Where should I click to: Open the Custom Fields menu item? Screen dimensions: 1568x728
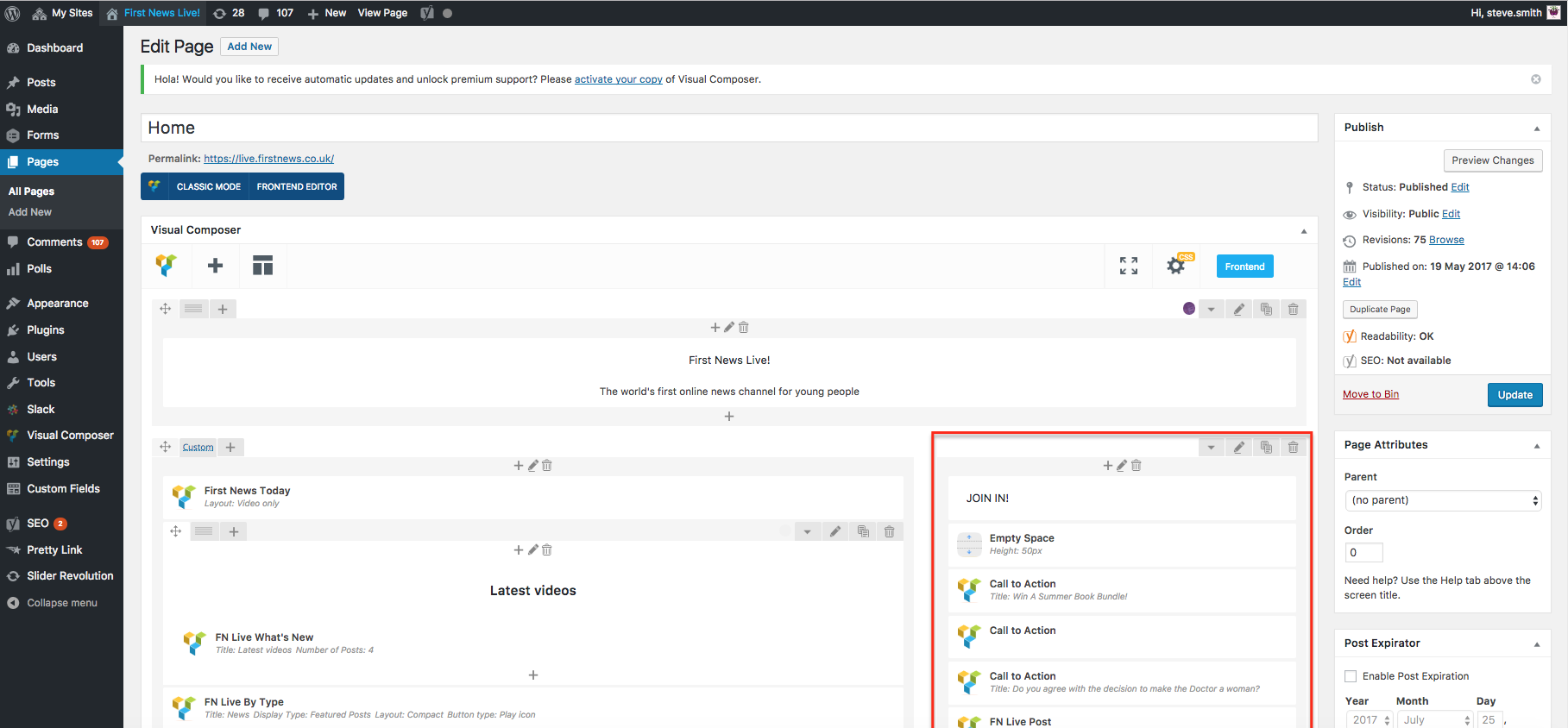61,489
